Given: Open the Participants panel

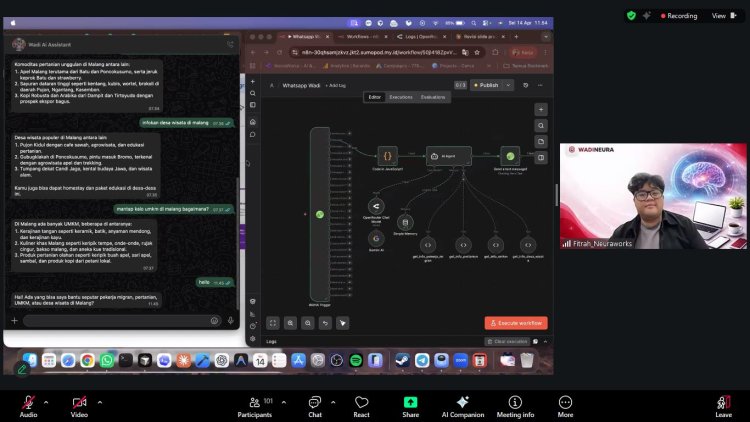Looking at the screenshot, I should [x=254, y=403].
